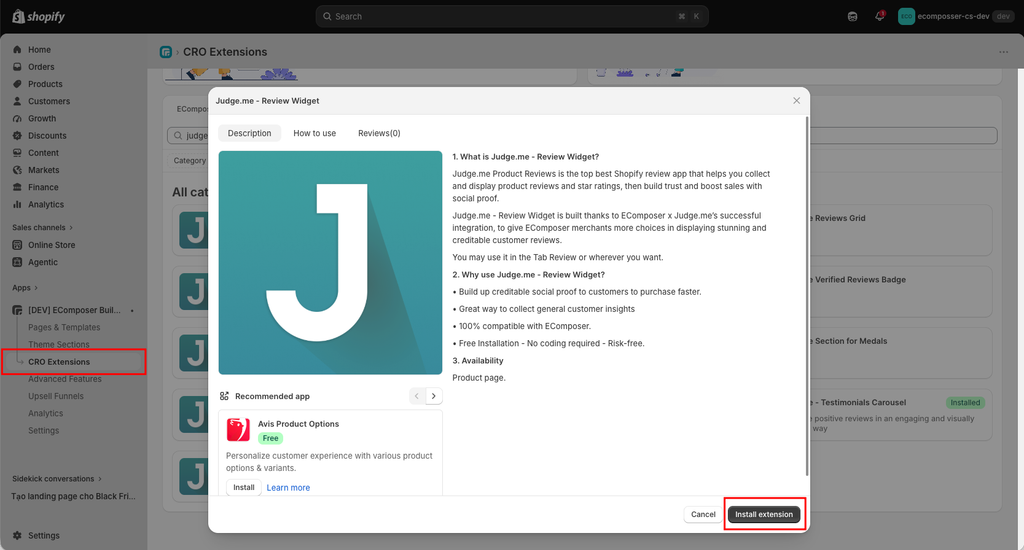The width and height of the screenshot is (1024, 550).
Task: Close the Judge.me dialog
Action: pos(796,101)
